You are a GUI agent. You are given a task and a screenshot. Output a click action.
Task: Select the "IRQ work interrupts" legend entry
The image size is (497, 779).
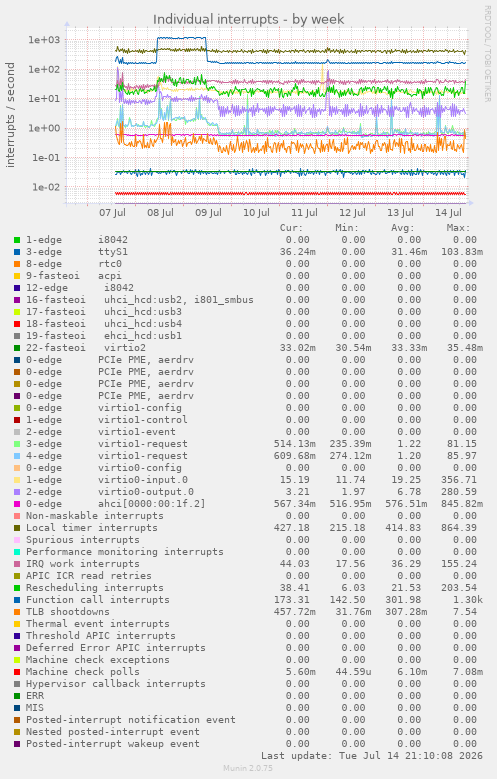click(83, 564)
